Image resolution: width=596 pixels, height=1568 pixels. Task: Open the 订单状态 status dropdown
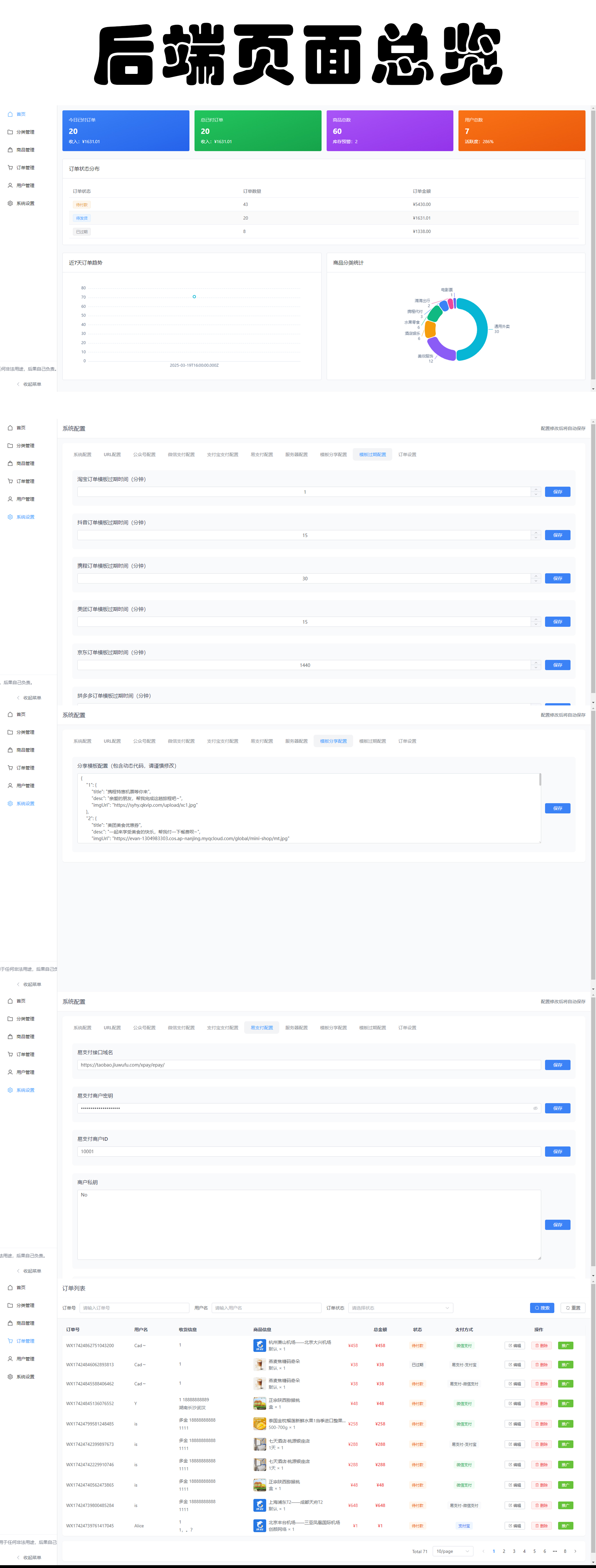click(400, 1307)
